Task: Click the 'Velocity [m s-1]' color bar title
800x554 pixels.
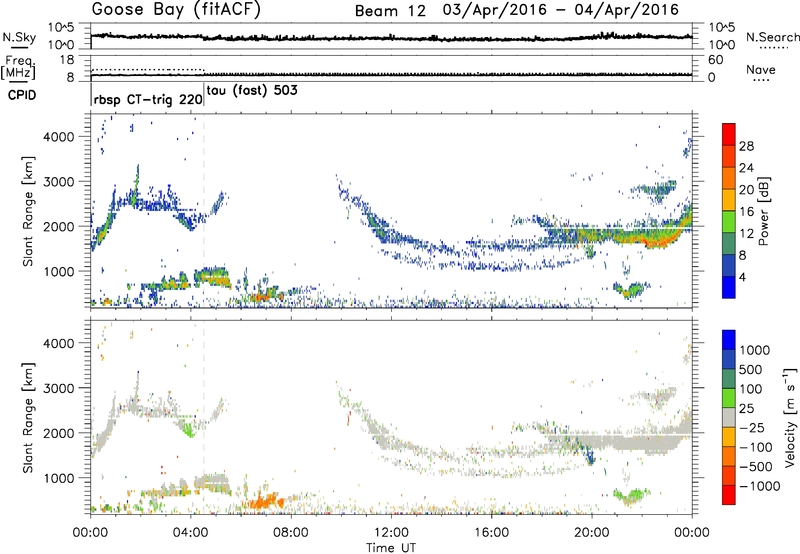Action: [x=790, y=417]
